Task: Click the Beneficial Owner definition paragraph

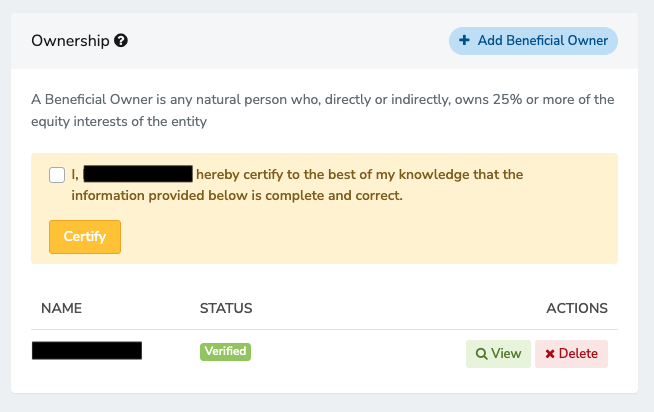Action: (x=322, y=111)
